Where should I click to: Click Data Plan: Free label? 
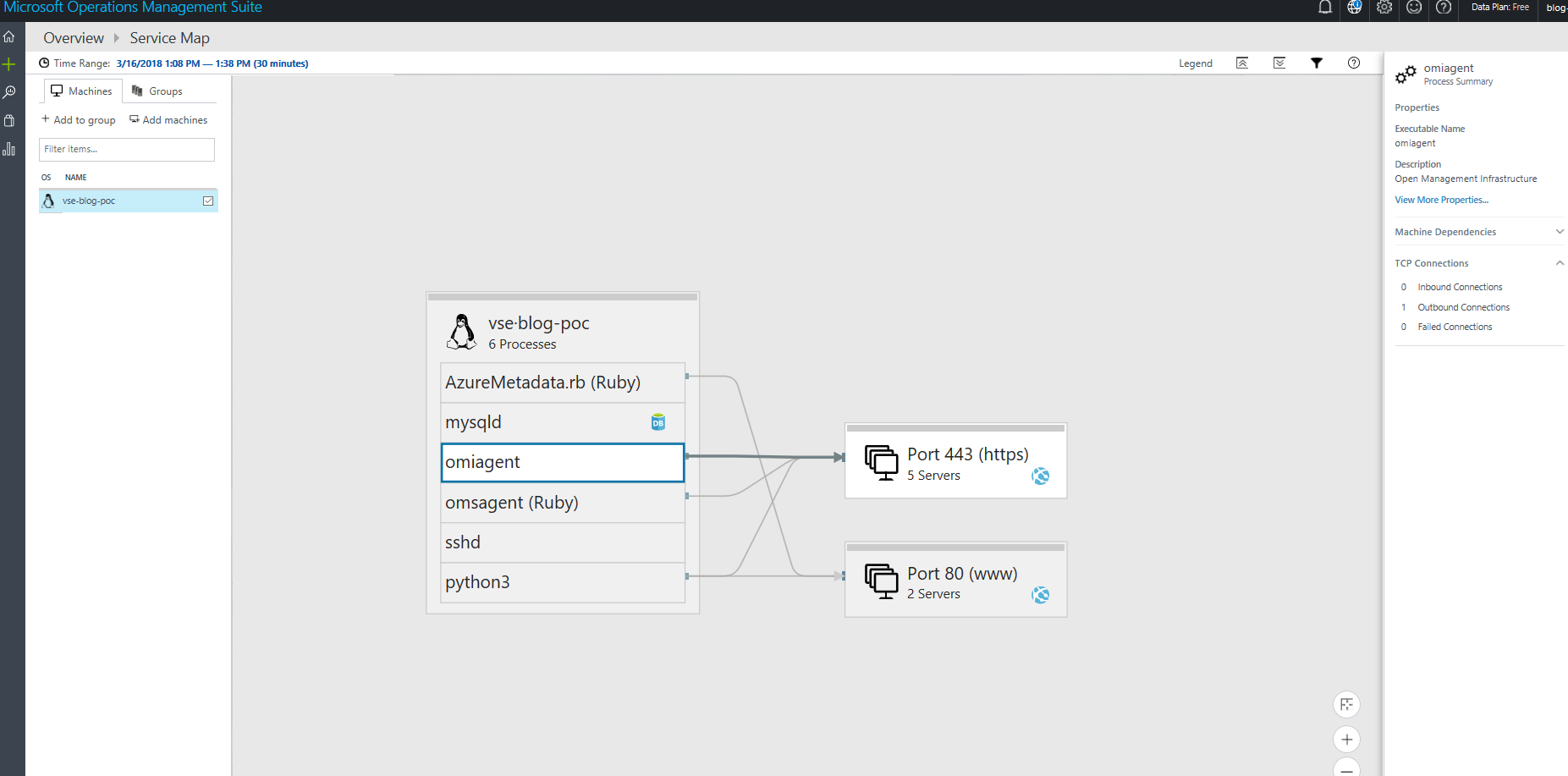coord(1499,8)
